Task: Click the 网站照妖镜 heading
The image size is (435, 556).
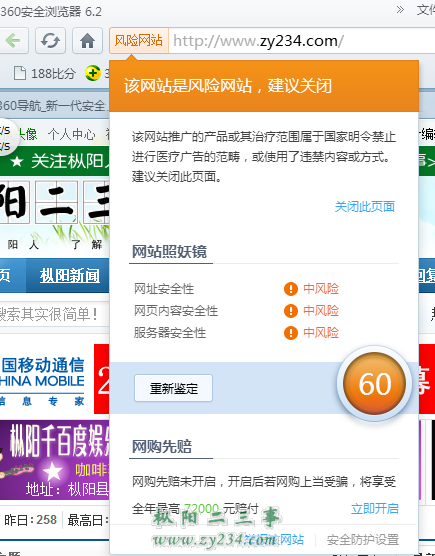Action: coord(169,251)
